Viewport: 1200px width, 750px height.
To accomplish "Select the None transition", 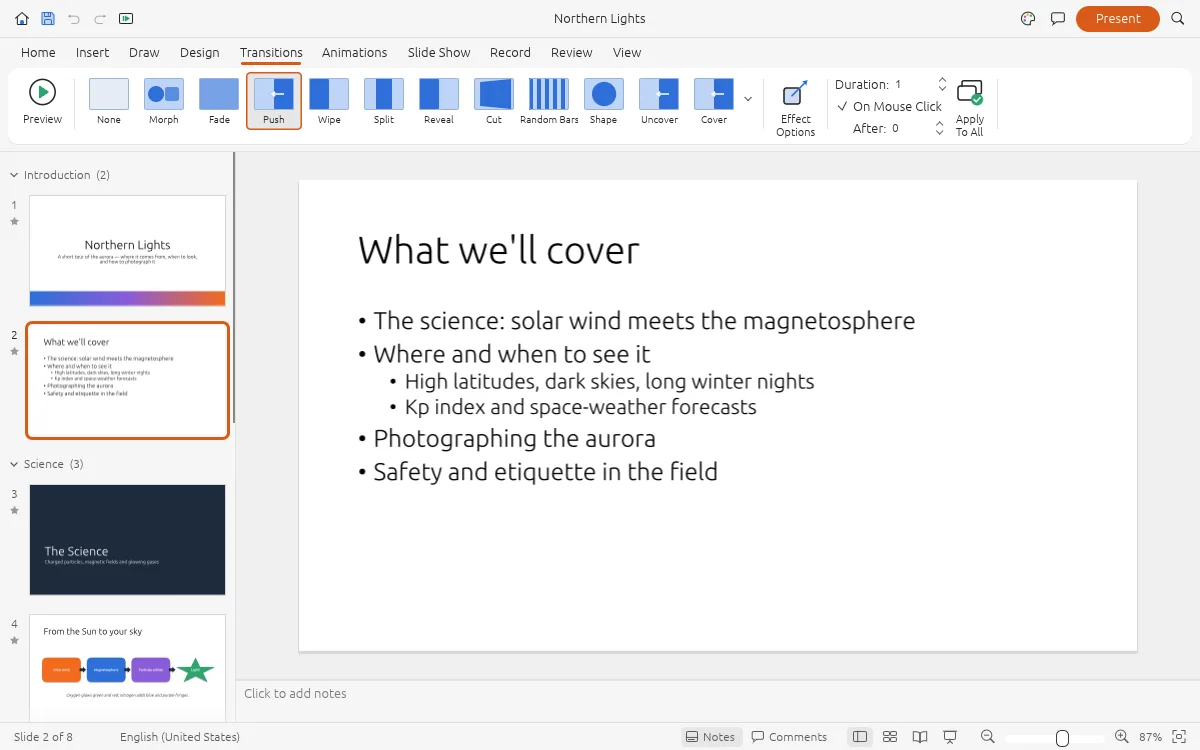I will click(109, 102).
